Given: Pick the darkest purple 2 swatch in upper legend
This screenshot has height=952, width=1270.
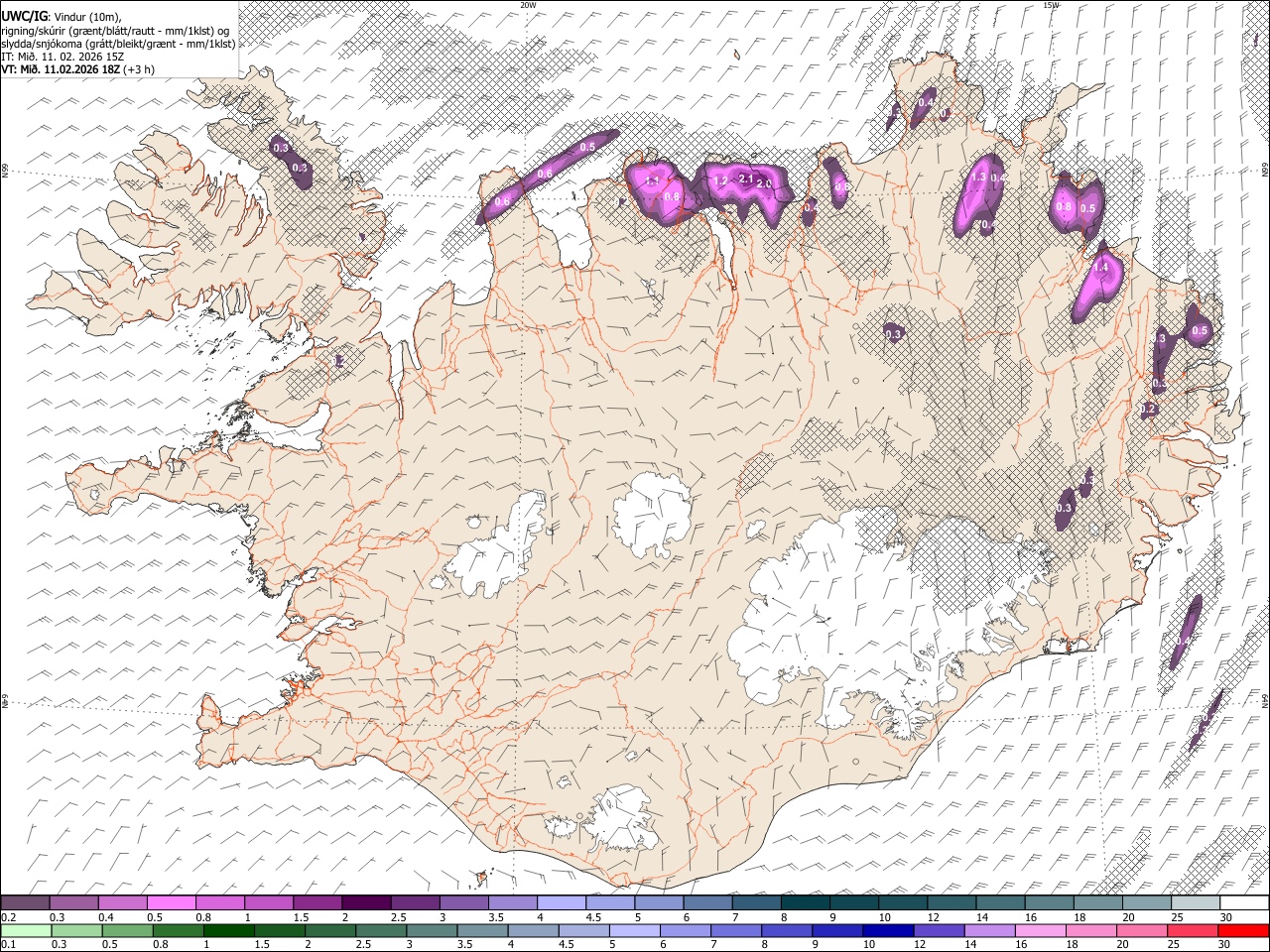Looking at the screenshot, I should pos(365,902).
